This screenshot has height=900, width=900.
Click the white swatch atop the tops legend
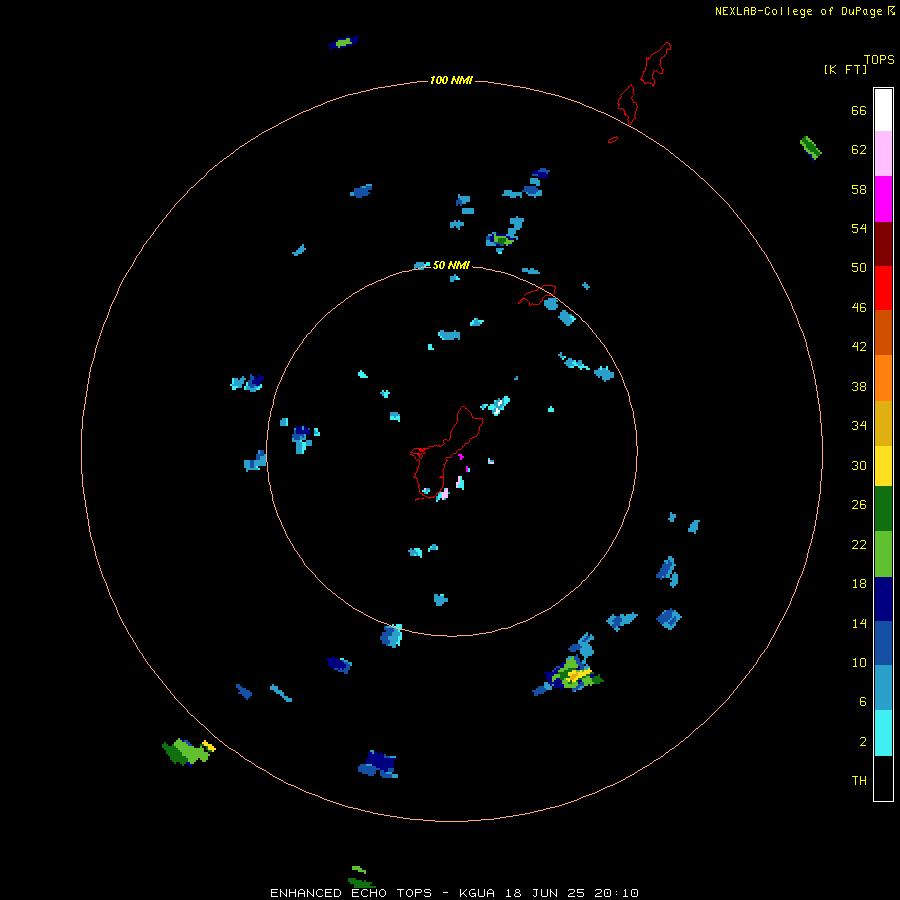pos(883,110)
